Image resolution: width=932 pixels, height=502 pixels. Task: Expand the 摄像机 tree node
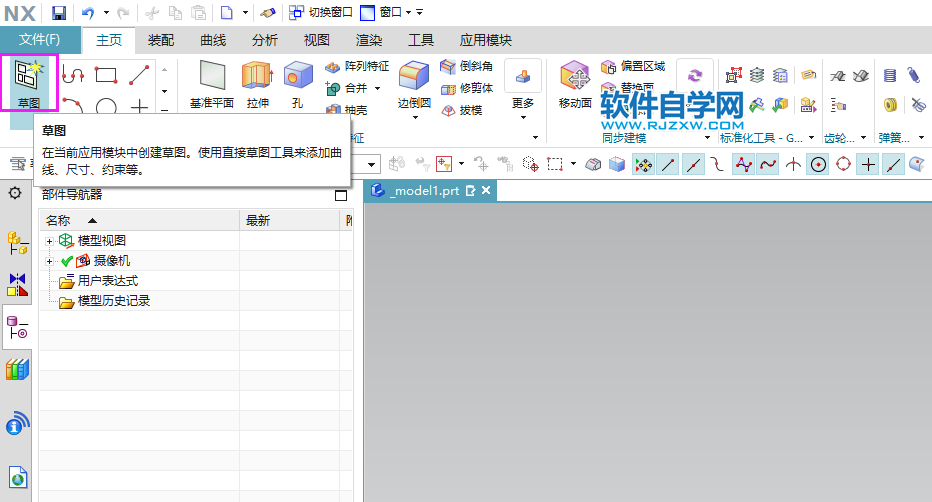[49, 261]
